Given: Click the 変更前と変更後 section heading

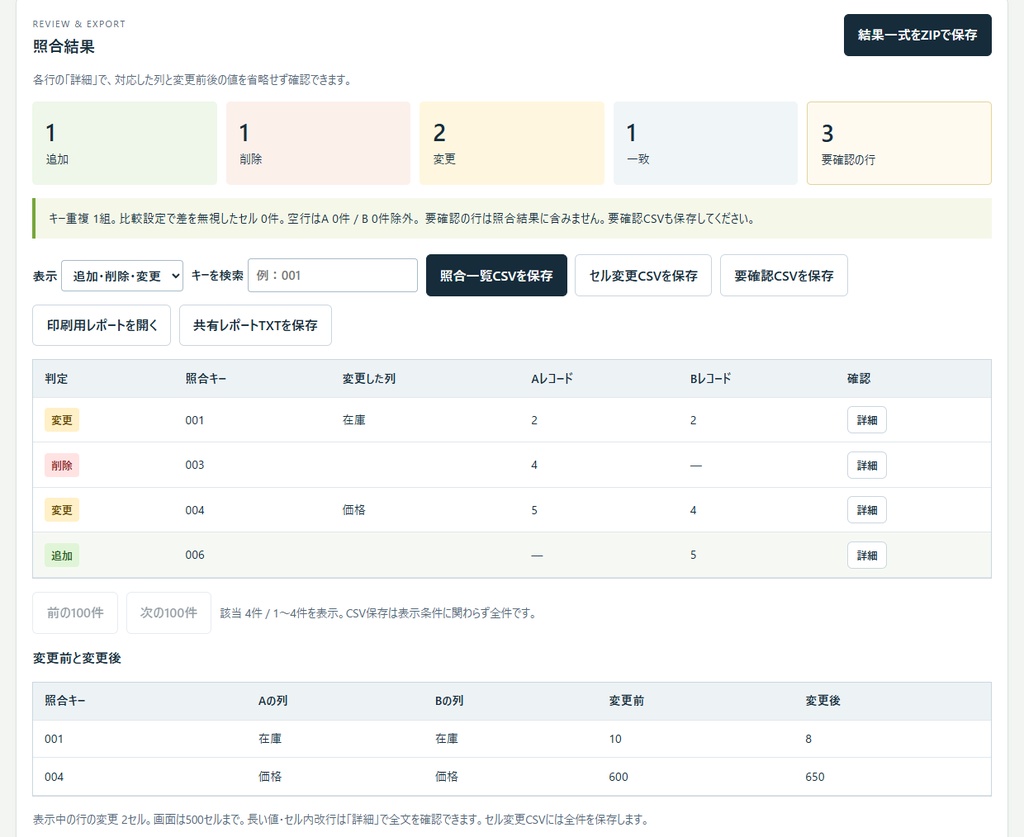Looking at the screenshot, I should [x=77, y=658].
